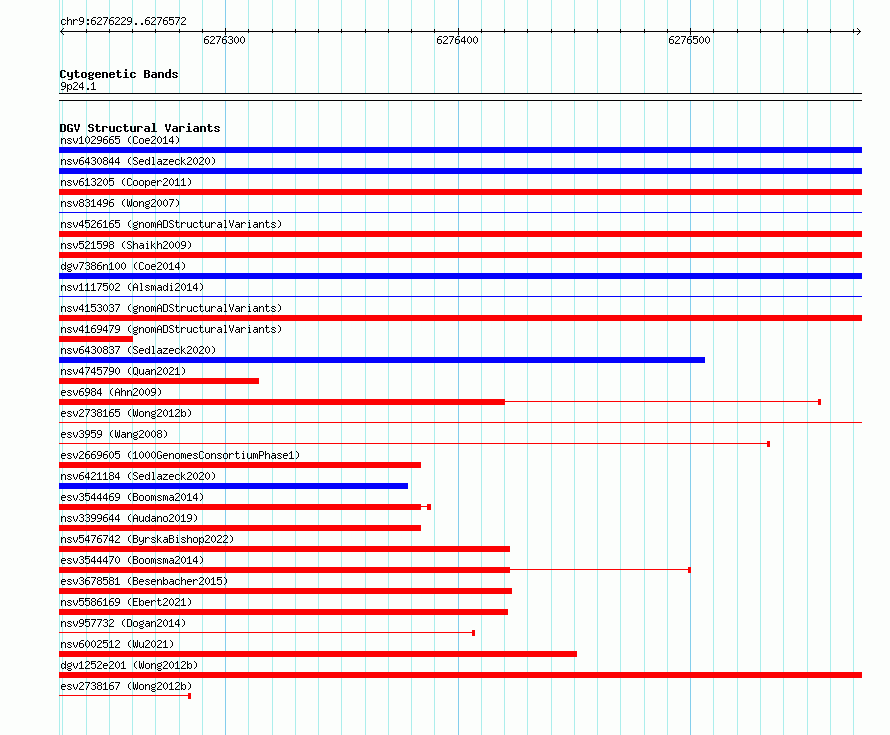The image size is (890, 735).
Task: Select the nsv4745790 (Quan2021) label
Action: point(123,371)
